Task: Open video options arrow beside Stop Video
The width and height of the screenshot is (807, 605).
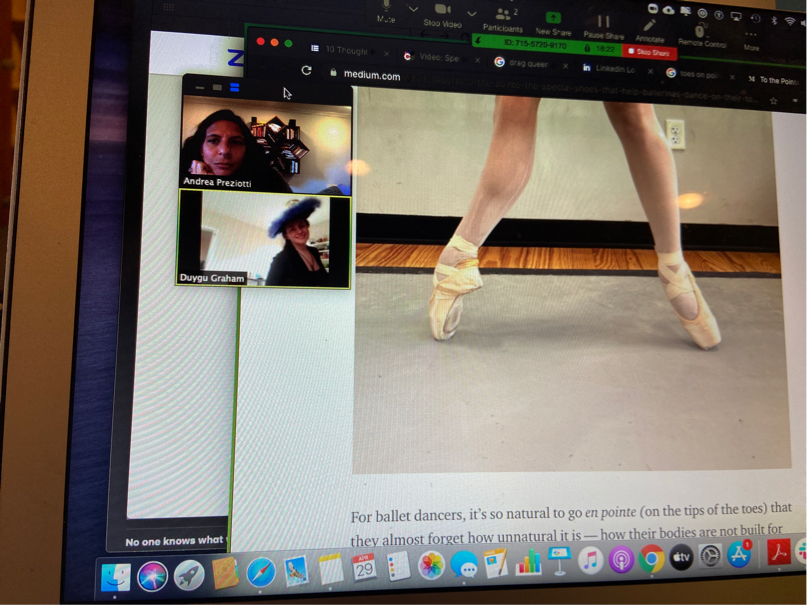Action: 471,14
